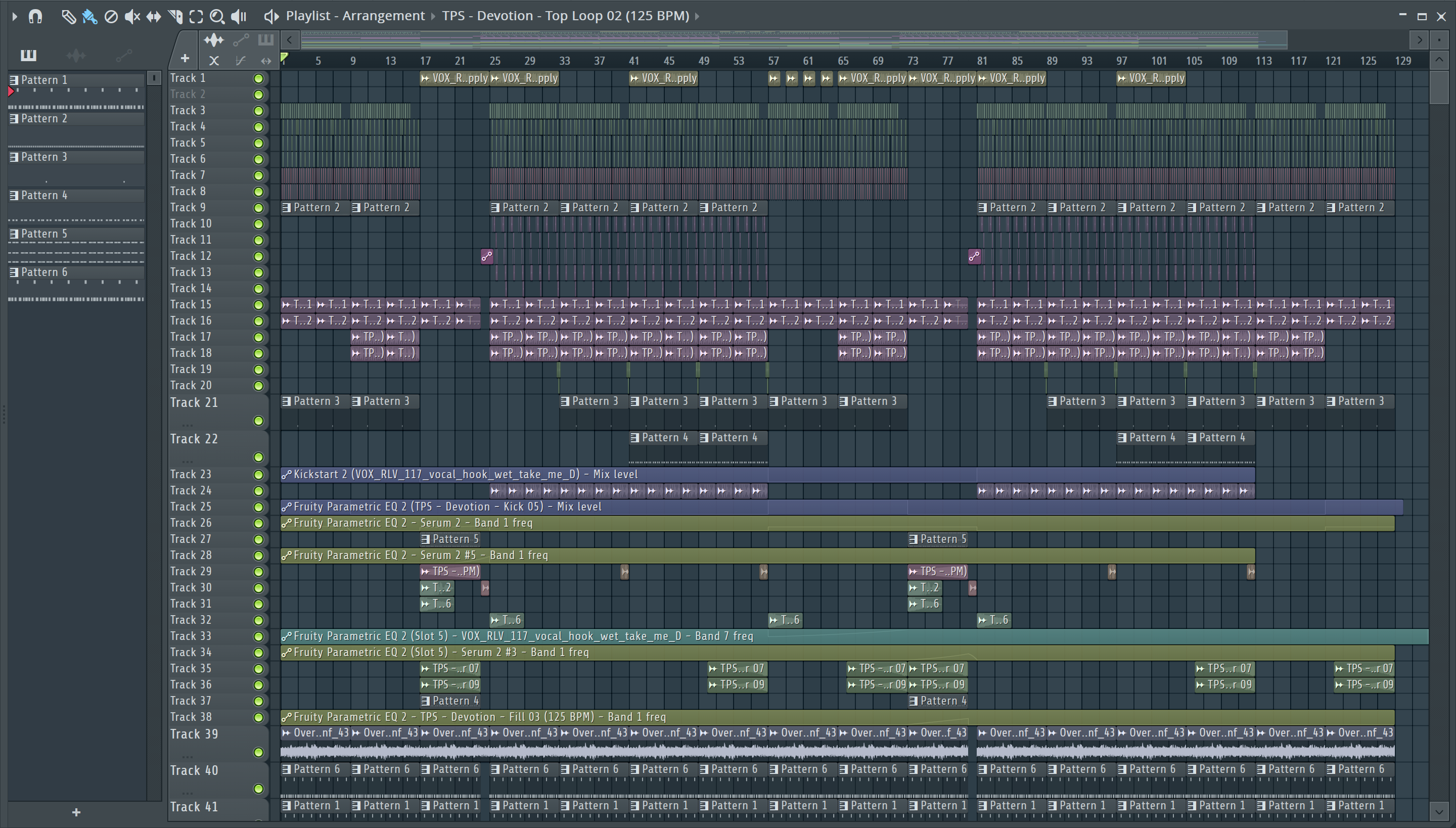This screenshot has width=1456, height=828.
Task: Select Pattern 3 in the picker
Action: click(76, 157)
